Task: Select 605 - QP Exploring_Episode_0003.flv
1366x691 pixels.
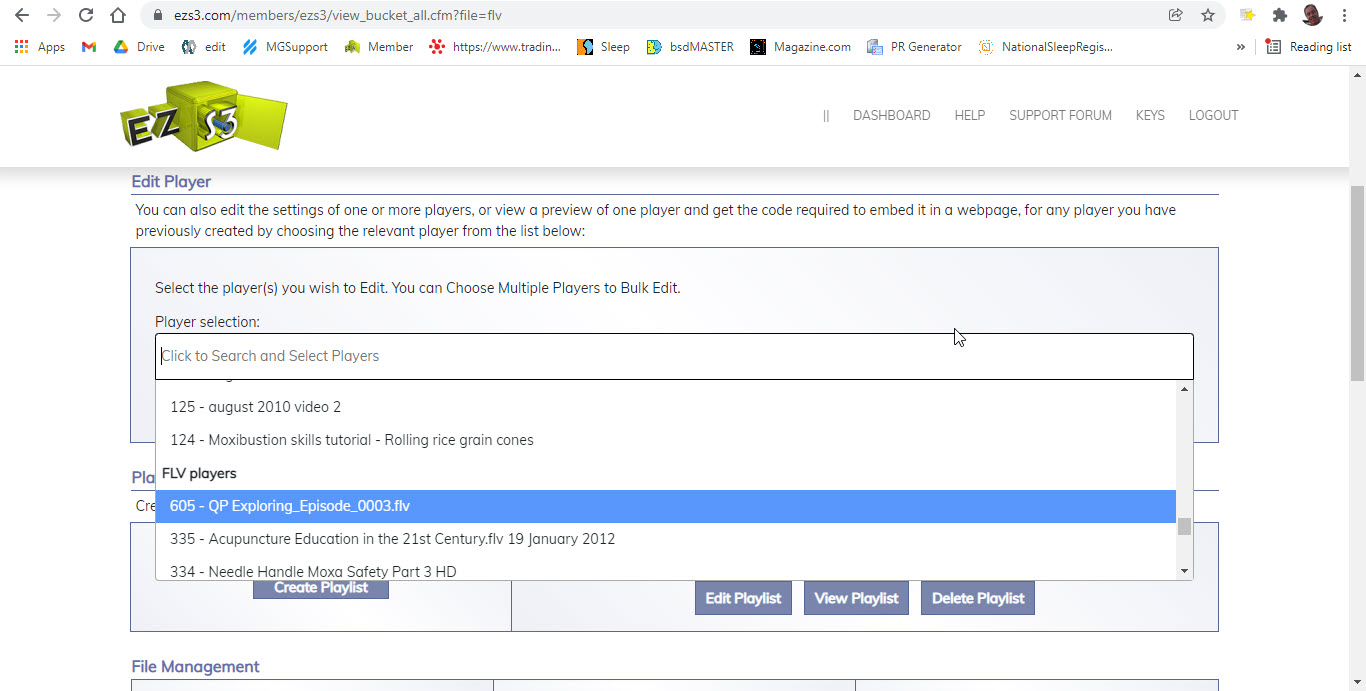Action: pos(665,506)
